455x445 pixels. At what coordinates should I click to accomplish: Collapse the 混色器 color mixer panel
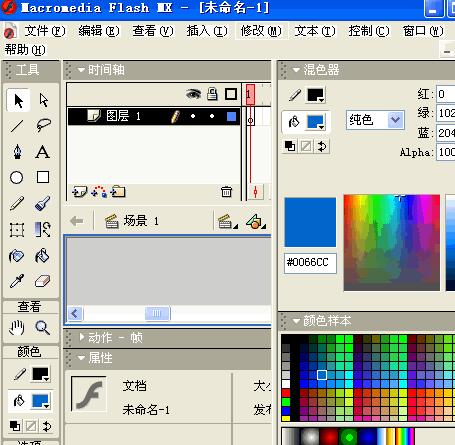296,70
